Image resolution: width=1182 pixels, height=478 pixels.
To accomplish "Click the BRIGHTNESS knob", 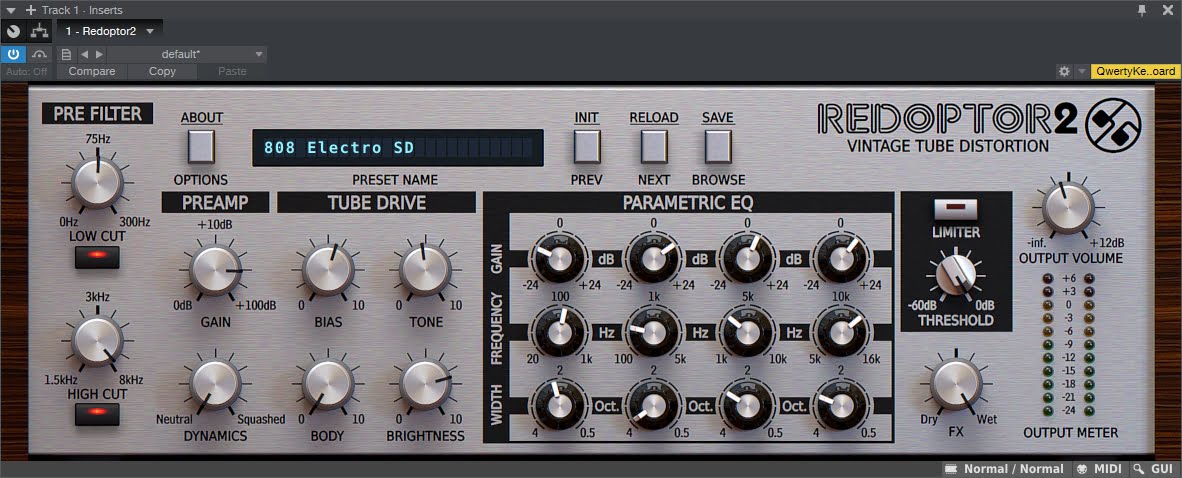I will tap(425, 384).
